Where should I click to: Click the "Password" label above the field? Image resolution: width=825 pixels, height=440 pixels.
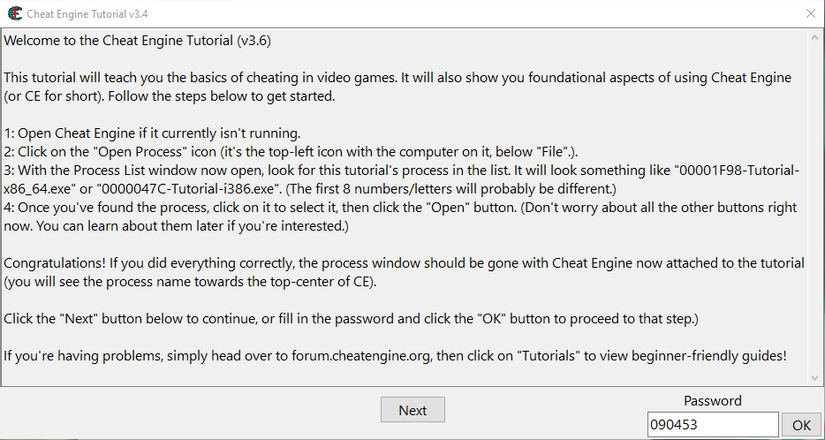pos(712,401)
